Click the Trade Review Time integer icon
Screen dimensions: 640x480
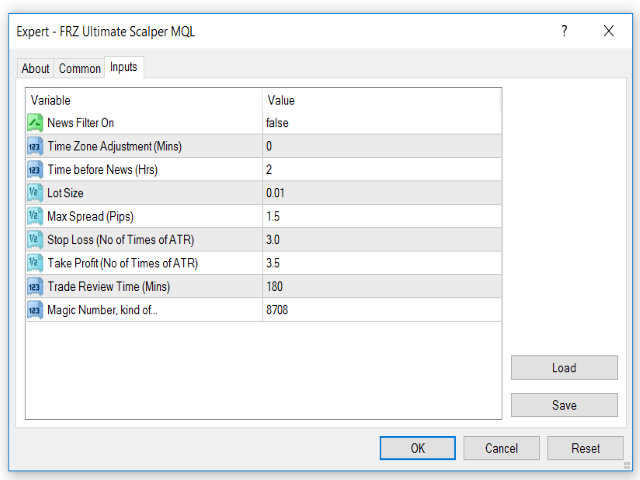pos(35,287)
